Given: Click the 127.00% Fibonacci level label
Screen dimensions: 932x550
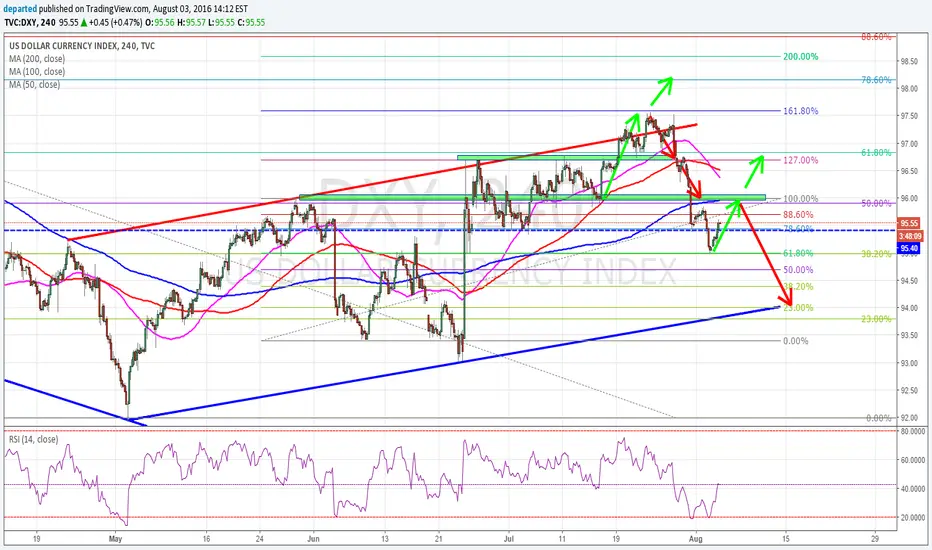Looking at the screenshot, I should pyautogui.click(x=800, y=160).
